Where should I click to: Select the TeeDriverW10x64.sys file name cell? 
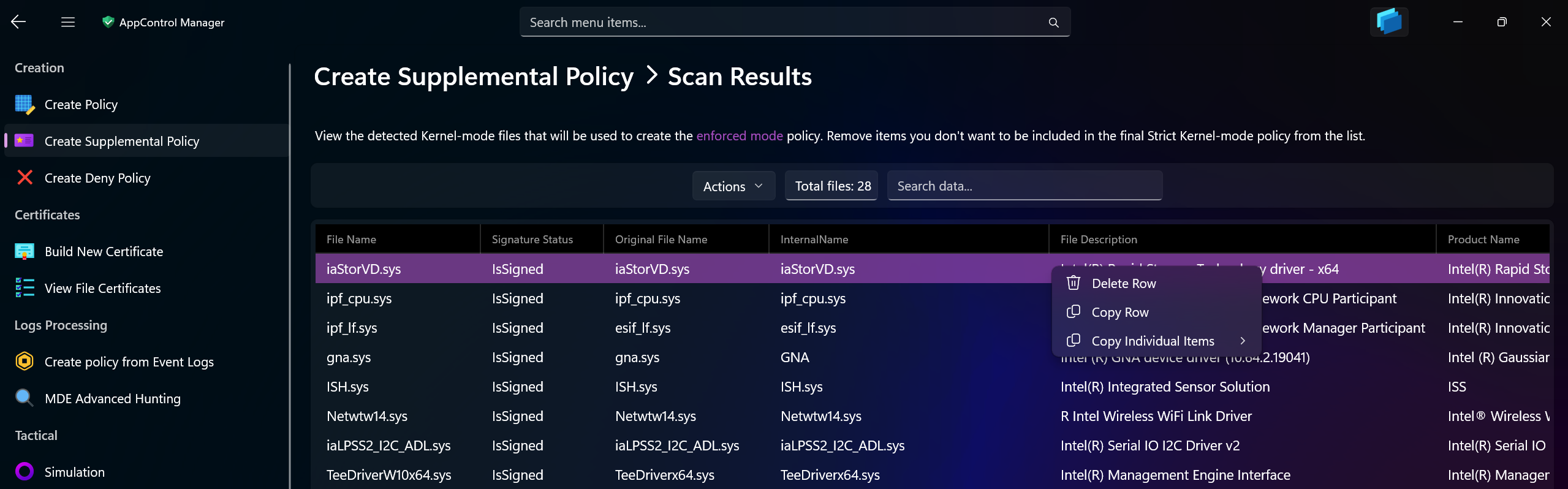point(389,475)
